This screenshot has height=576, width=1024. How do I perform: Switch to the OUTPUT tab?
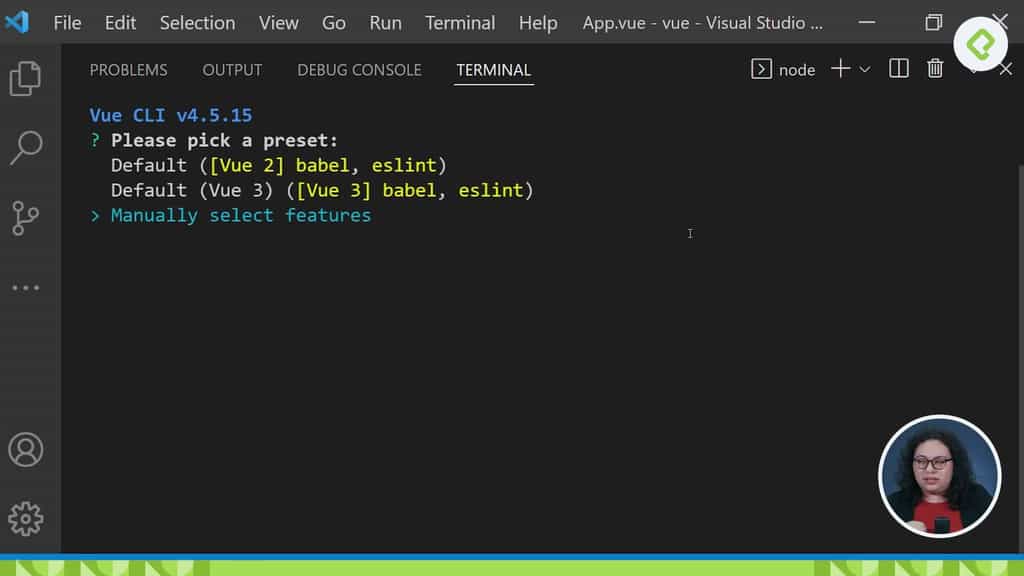click(x=232, y=70)
